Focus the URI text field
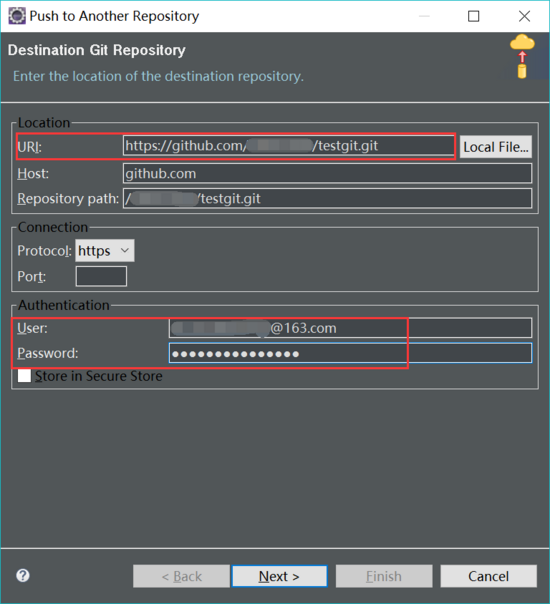This screenshot has height=604, width=550. coord(288,146)
